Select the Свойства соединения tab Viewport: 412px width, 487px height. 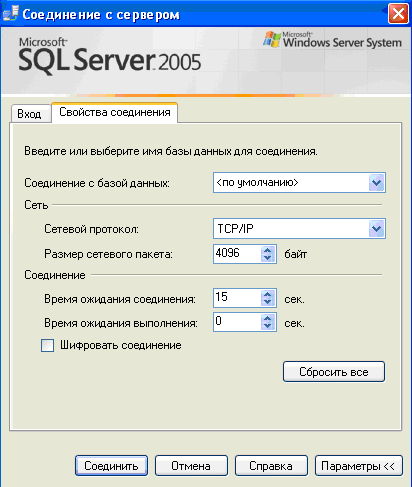click(115, 113)
